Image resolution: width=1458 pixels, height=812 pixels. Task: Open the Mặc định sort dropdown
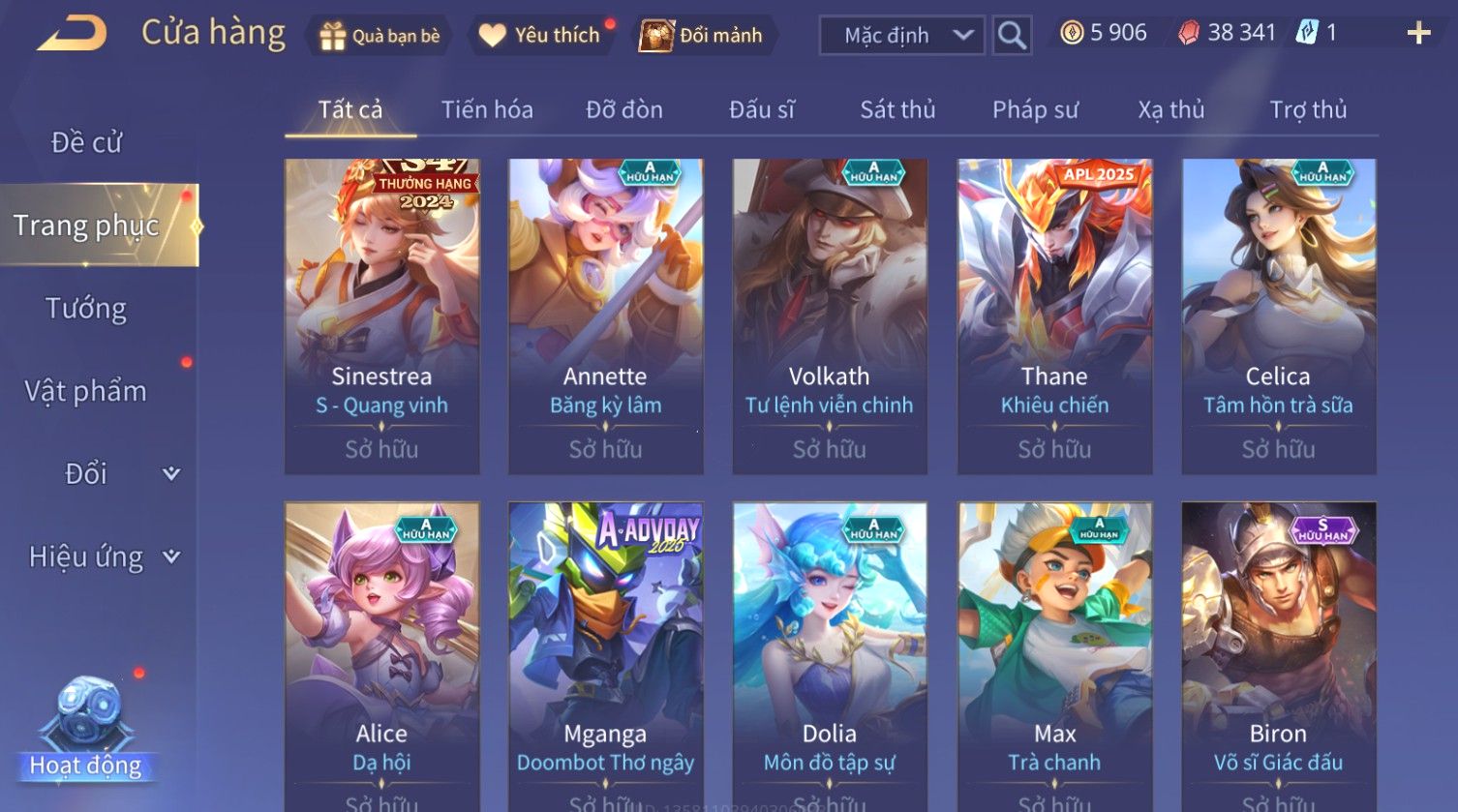(x=901, y=36)
